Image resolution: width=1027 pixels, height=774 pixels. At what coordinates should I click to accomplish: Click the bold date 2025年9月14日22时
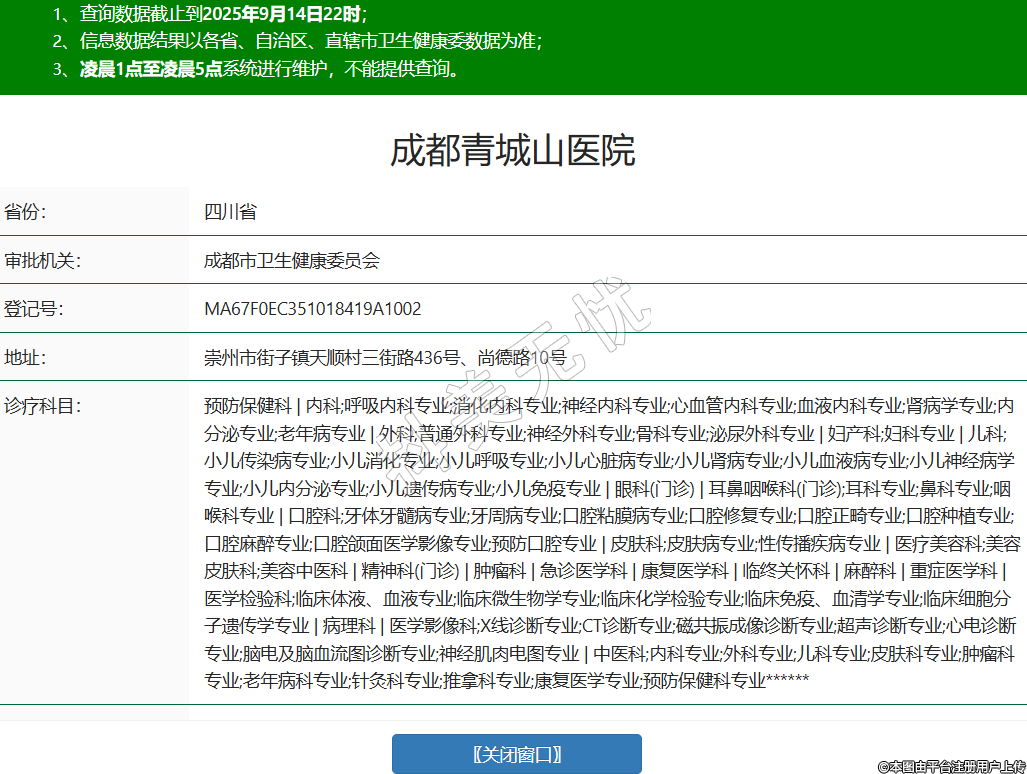[x=289, y=14]
